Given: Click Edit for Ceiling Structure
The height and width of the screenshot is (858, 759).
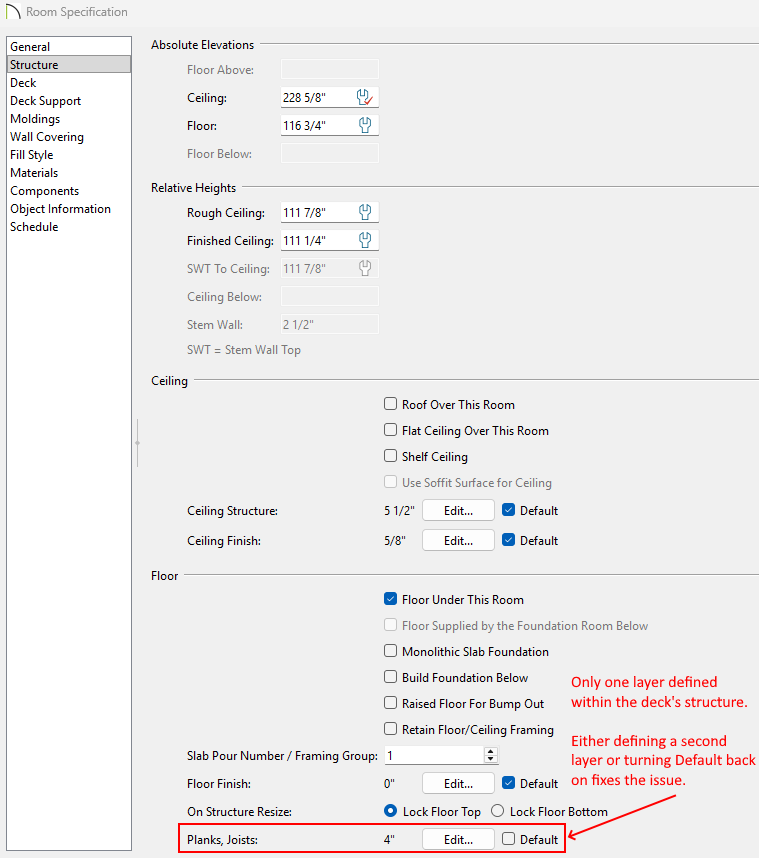Looking at the screenshot, I should (x=458, y=511).
